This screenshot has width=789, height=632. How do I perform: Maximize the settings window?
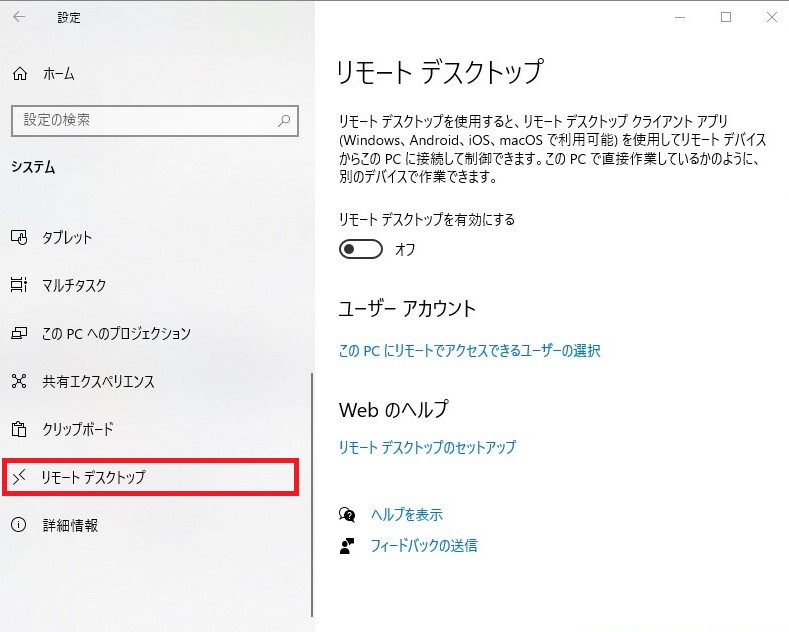tap(726, 17)
